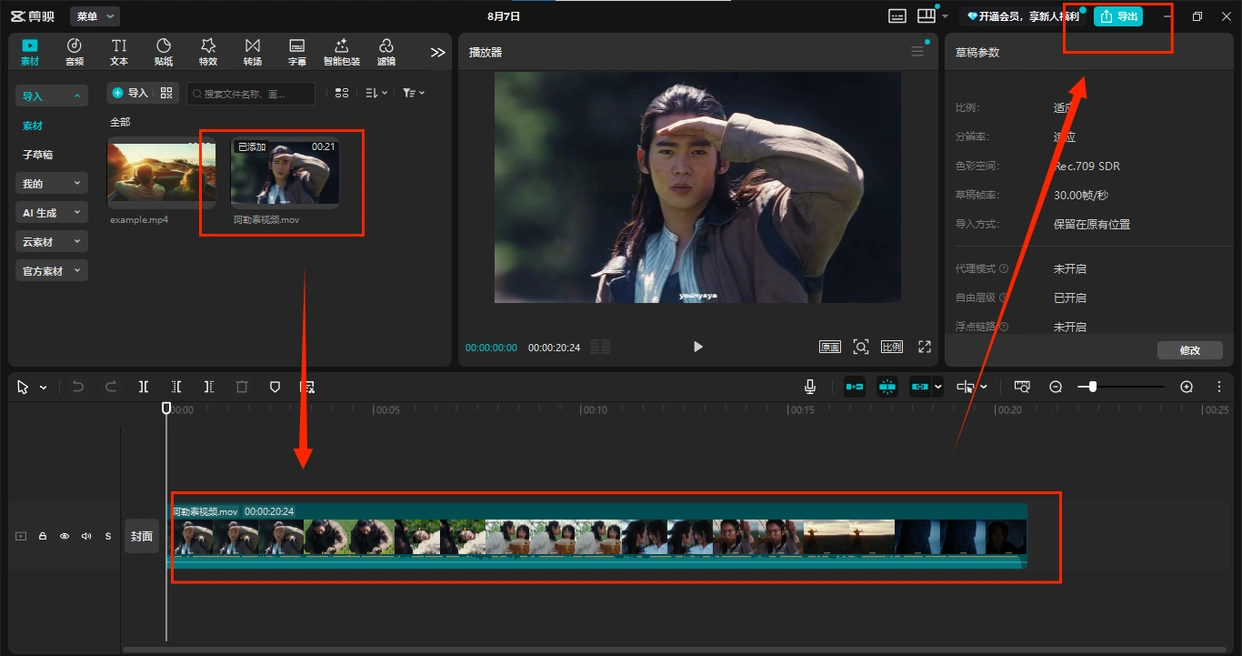Click the split clip tool icon
Viewport: 1242px width, 656px height.
(143, 387)
